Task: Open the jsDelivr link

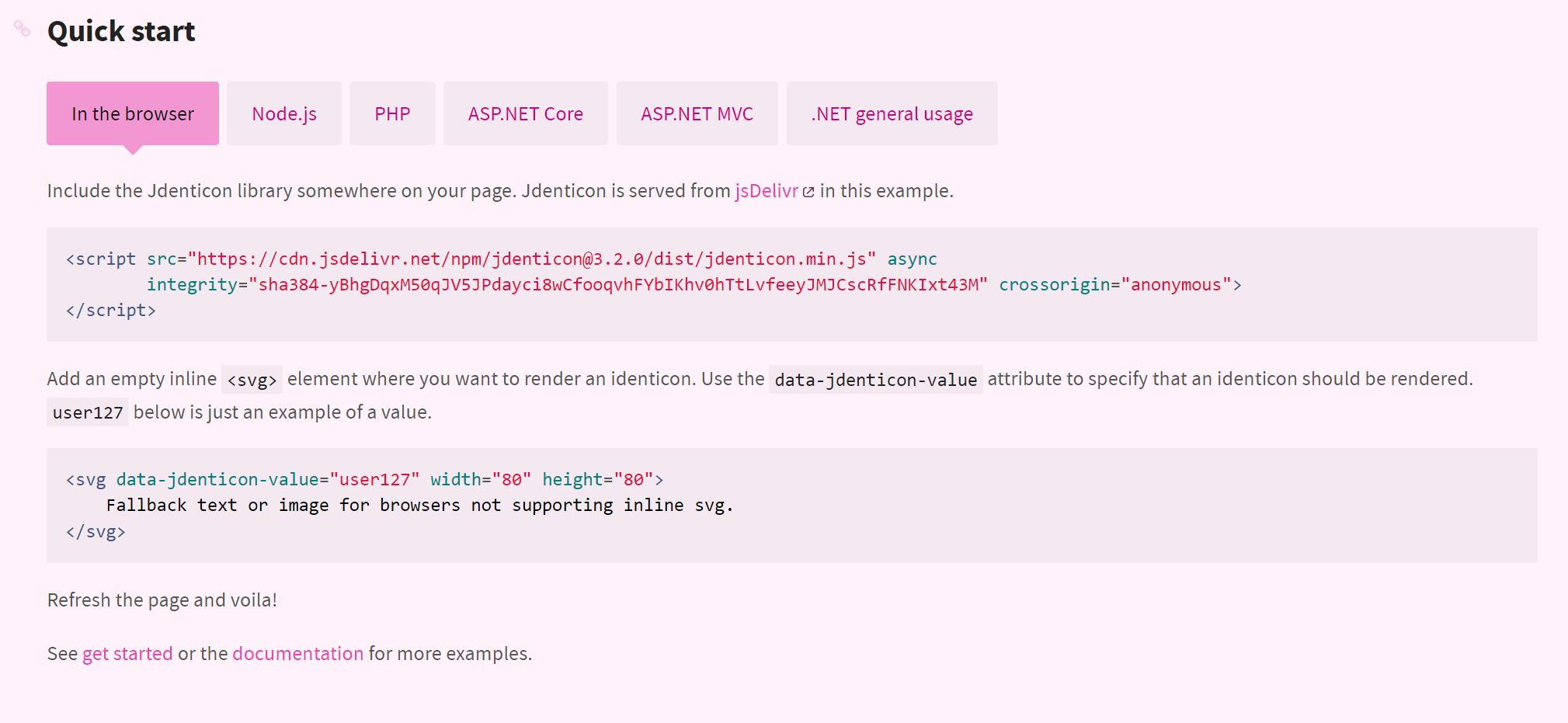Action: 767,191
